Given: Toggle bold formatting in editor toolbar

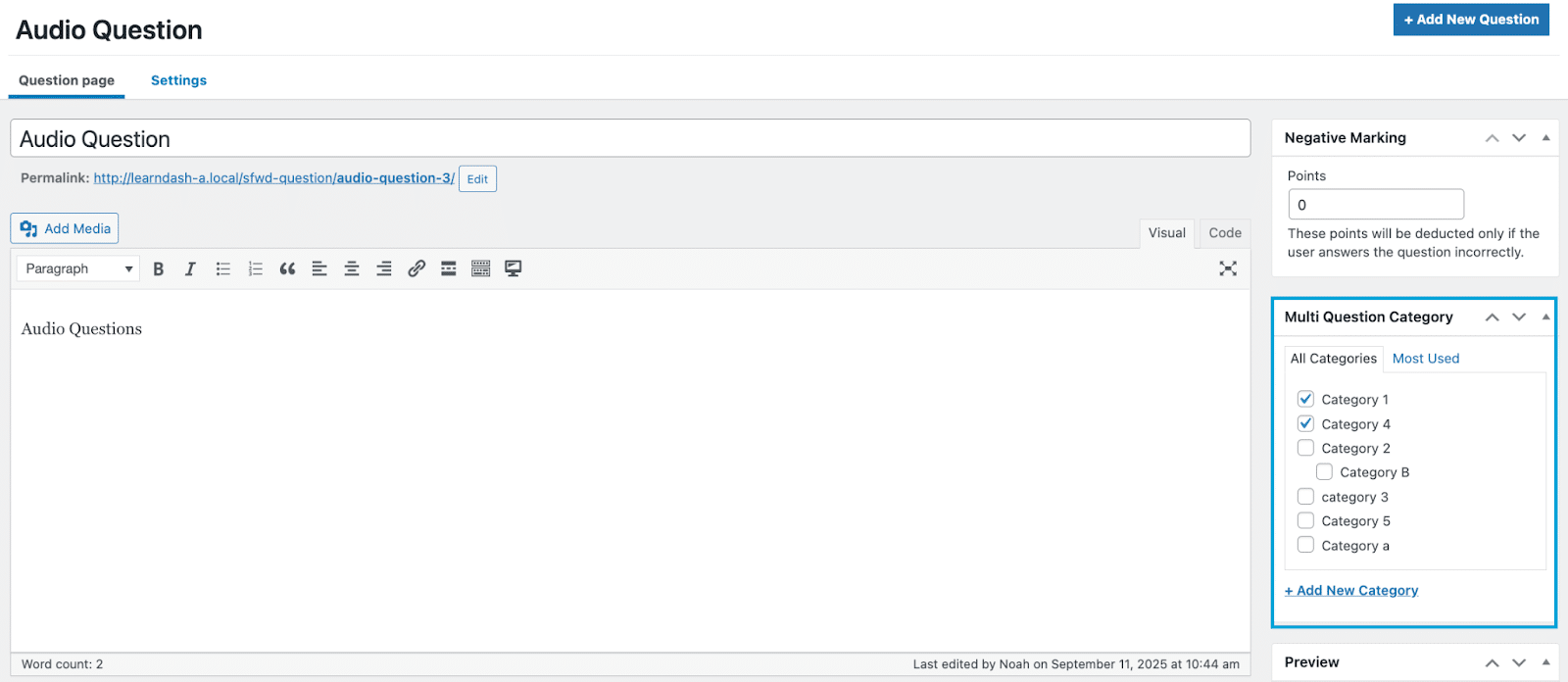Looking at the screenshot, I should click(158, 268).
